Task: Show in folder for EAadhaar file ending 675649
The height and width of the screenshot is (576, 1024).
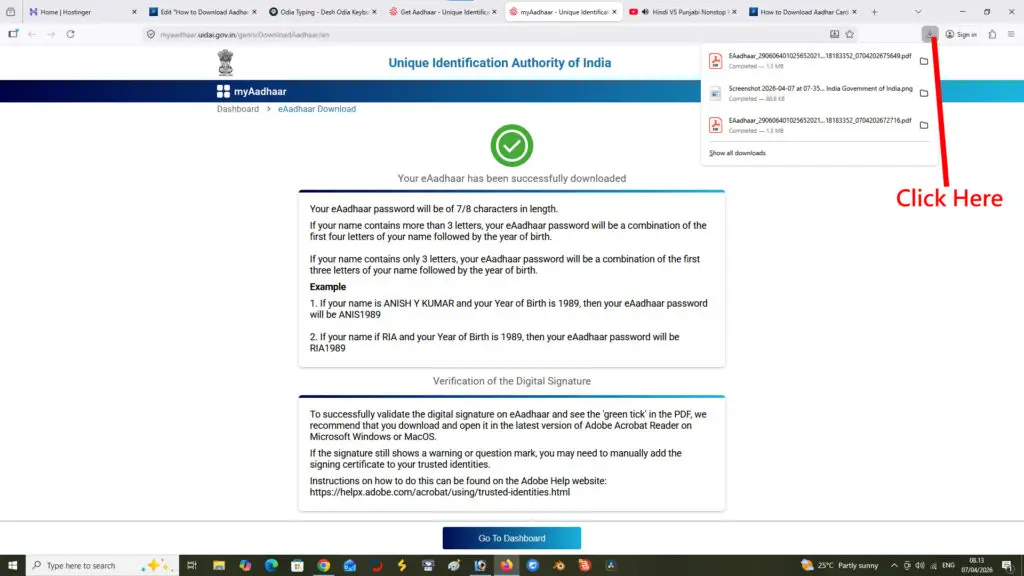Action: 923,61
